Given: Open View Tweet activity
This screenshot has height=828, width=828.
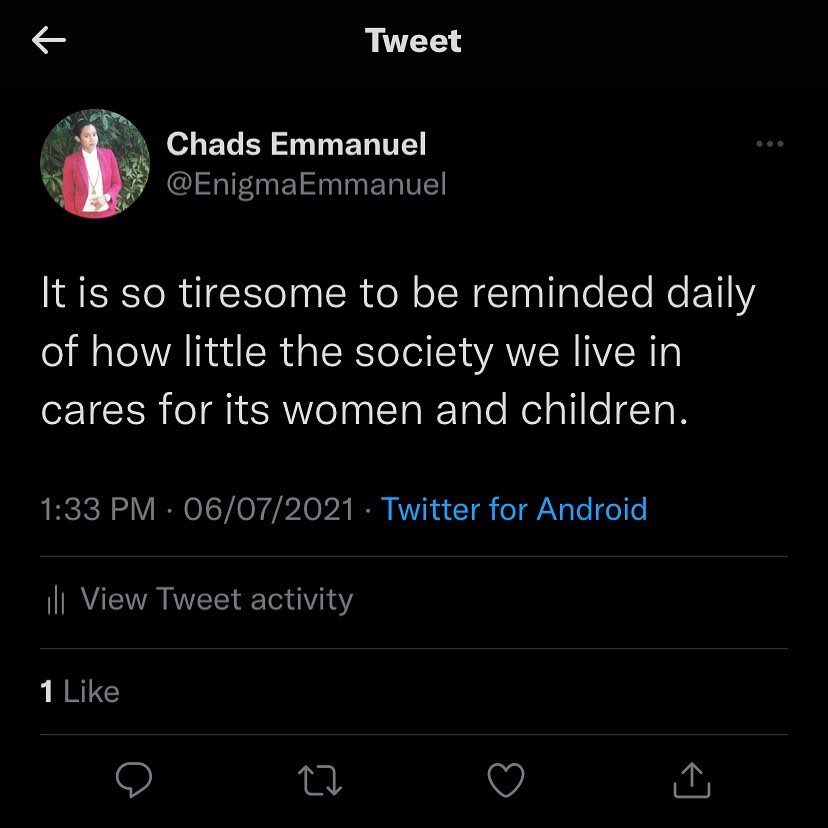Looking at the screenshot, I should (216, 599).
